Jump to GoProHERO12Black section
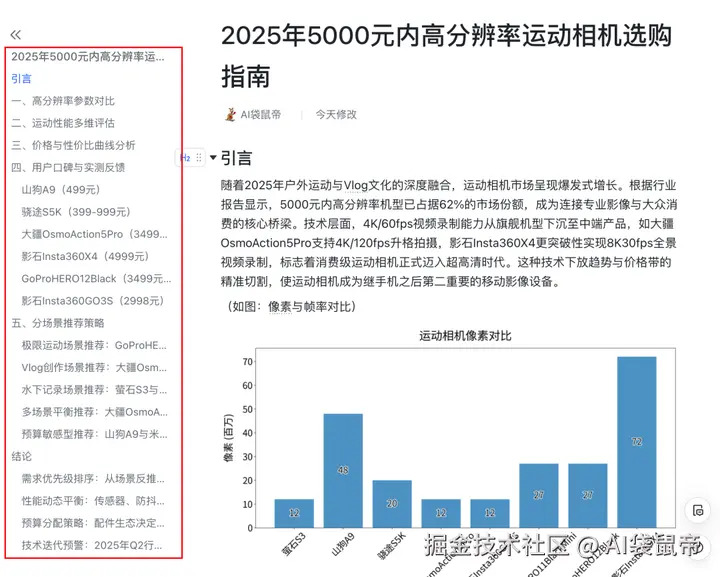The height and width of the screenshot is (577, 720). [x=96, y=279]
